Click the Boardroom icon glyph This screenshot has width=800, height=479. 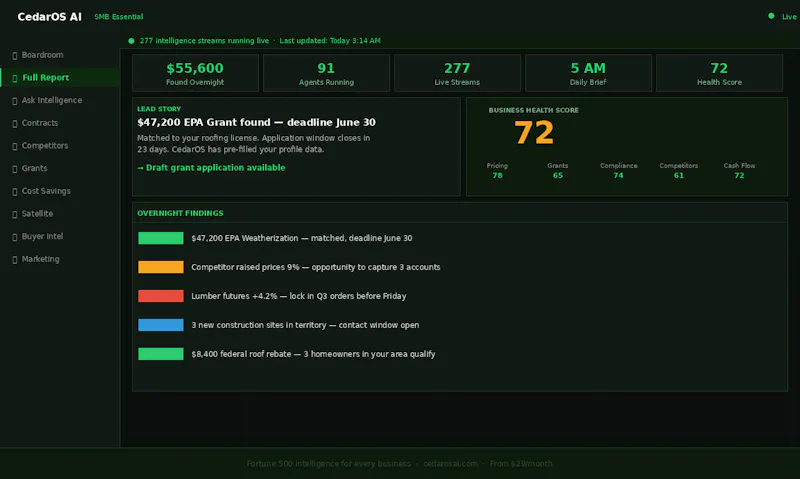click(15, 55)
